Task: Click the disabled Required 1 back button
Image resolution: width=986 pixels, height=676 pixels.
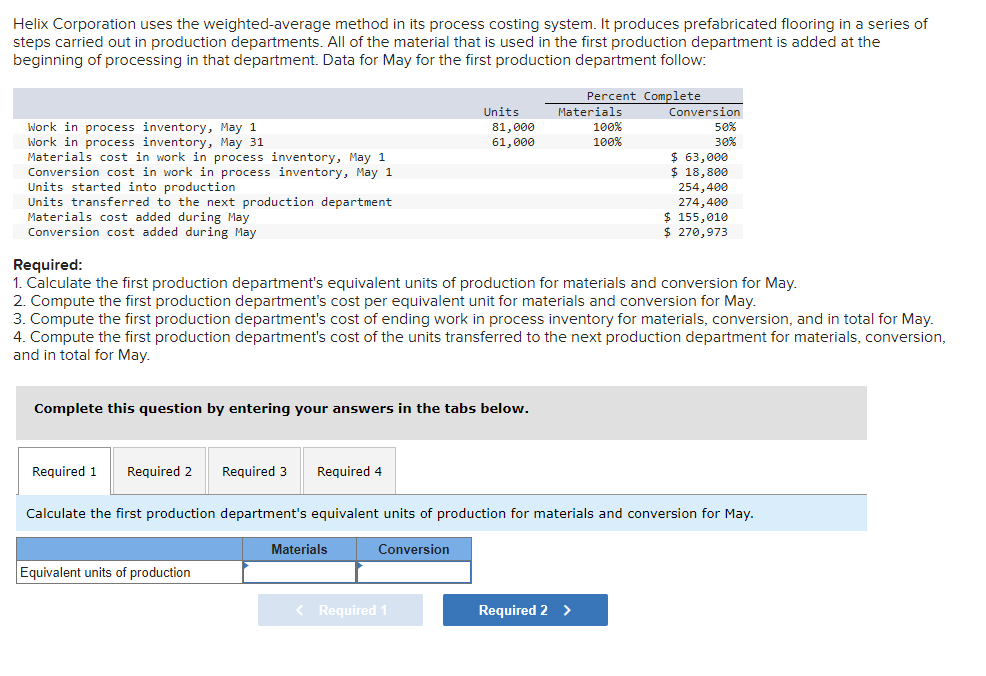Action: 340,610
